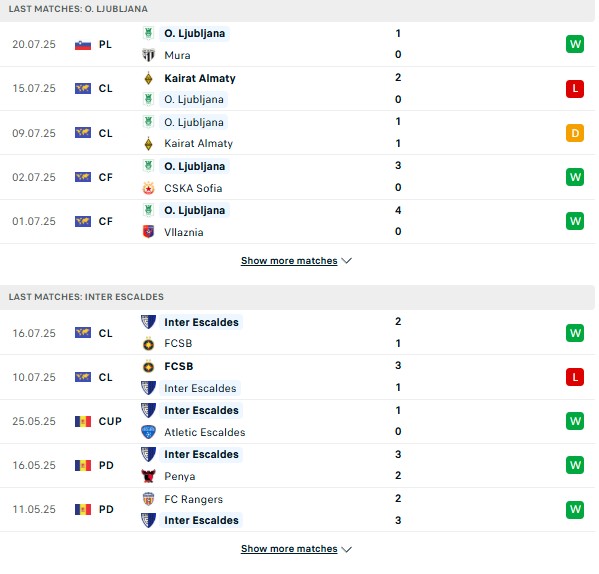Click chevron beside lower Show more matches
The width and height of the screenshot is (599, 574).
point(346,549)
